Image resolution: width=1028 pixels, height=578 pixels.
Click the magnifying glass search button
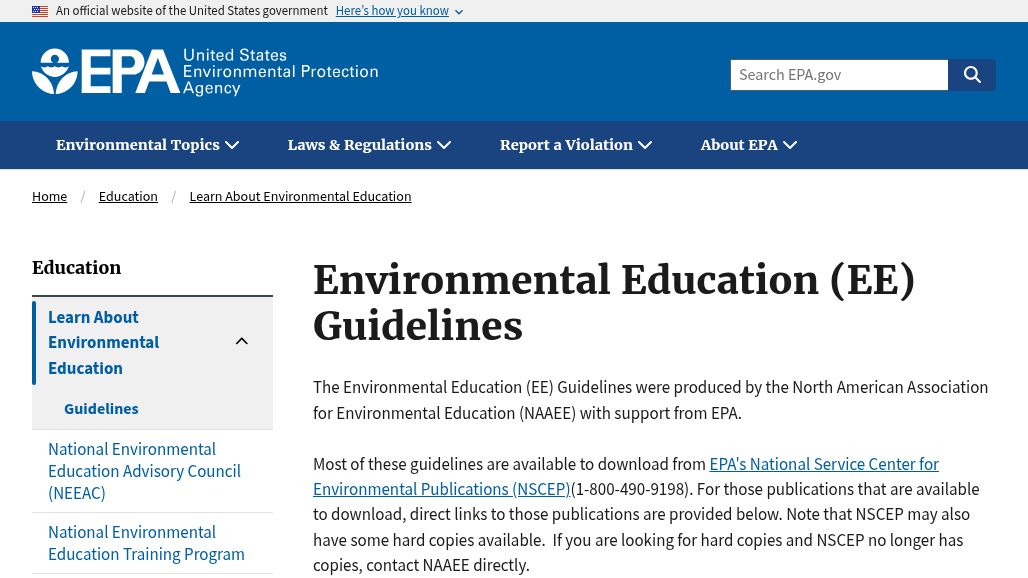(972, 75)
